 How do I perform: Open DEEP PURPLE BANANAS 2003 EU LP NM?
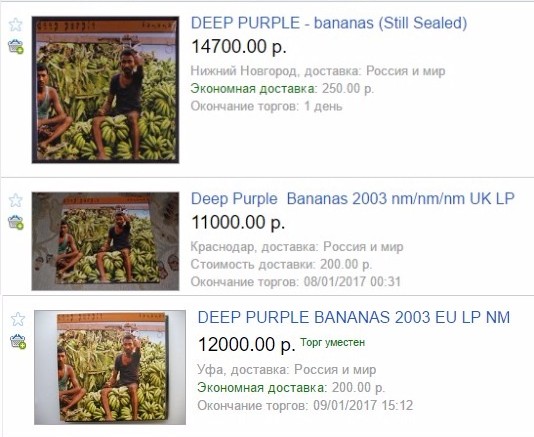(354, 317)
